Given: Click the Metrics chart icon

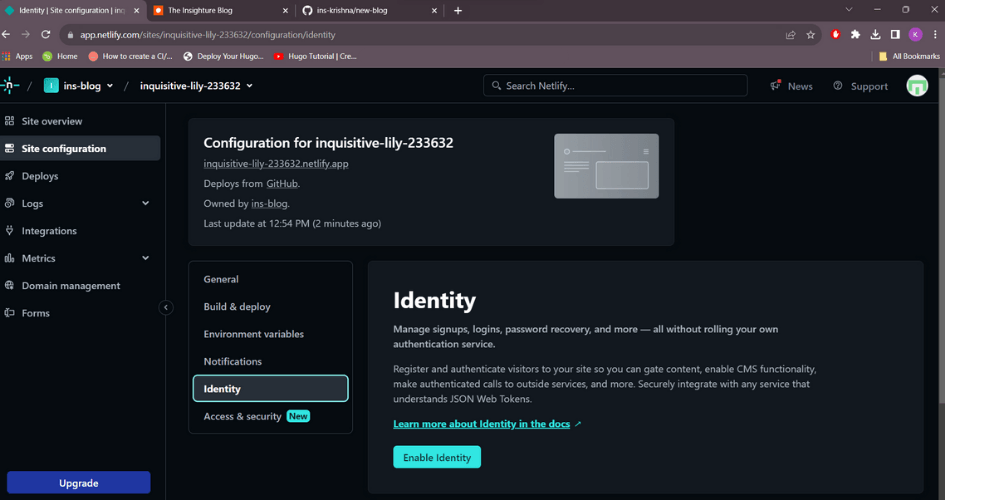Looking at the screenshot, I should [x=9, y=258].
